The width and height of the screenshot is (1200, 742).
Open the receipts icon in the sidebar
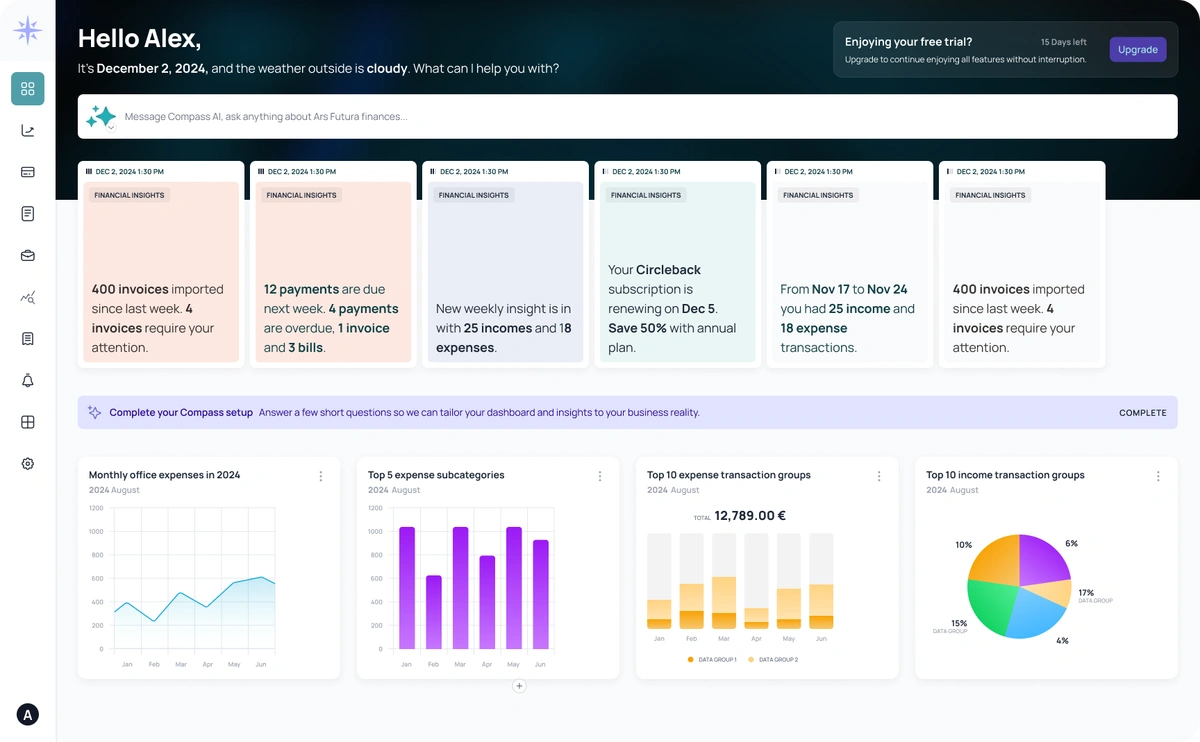27,338
